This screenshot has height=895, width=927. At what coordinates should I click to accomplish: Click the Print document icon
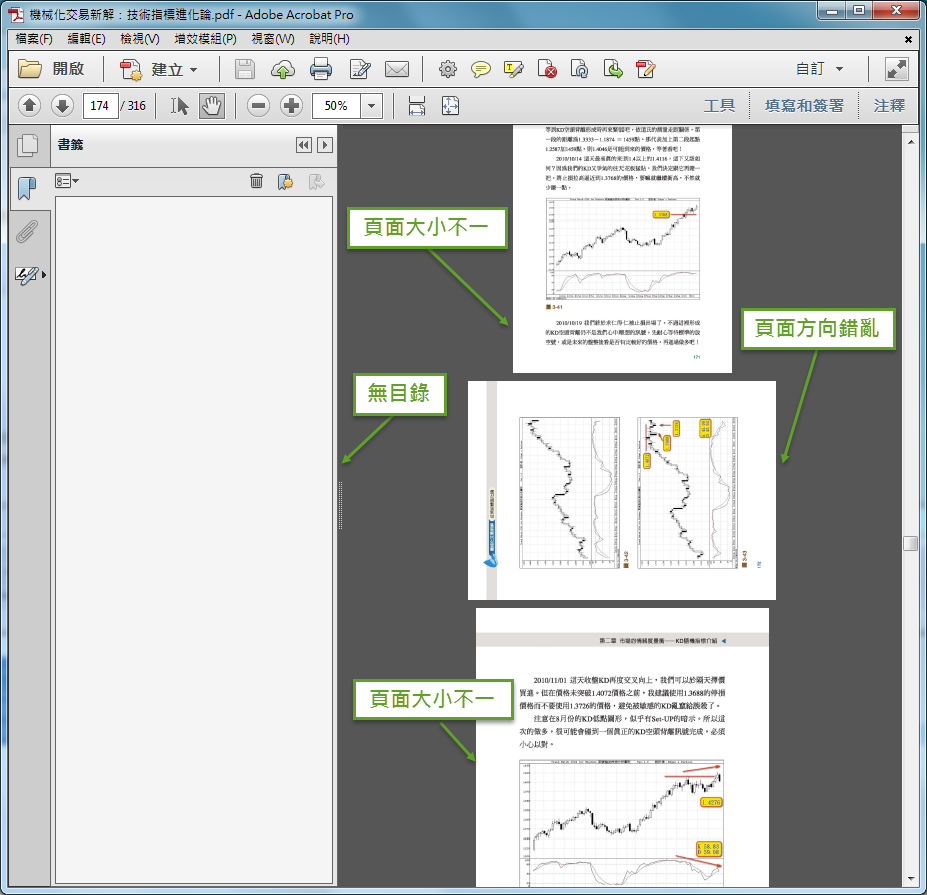(321, 69)
